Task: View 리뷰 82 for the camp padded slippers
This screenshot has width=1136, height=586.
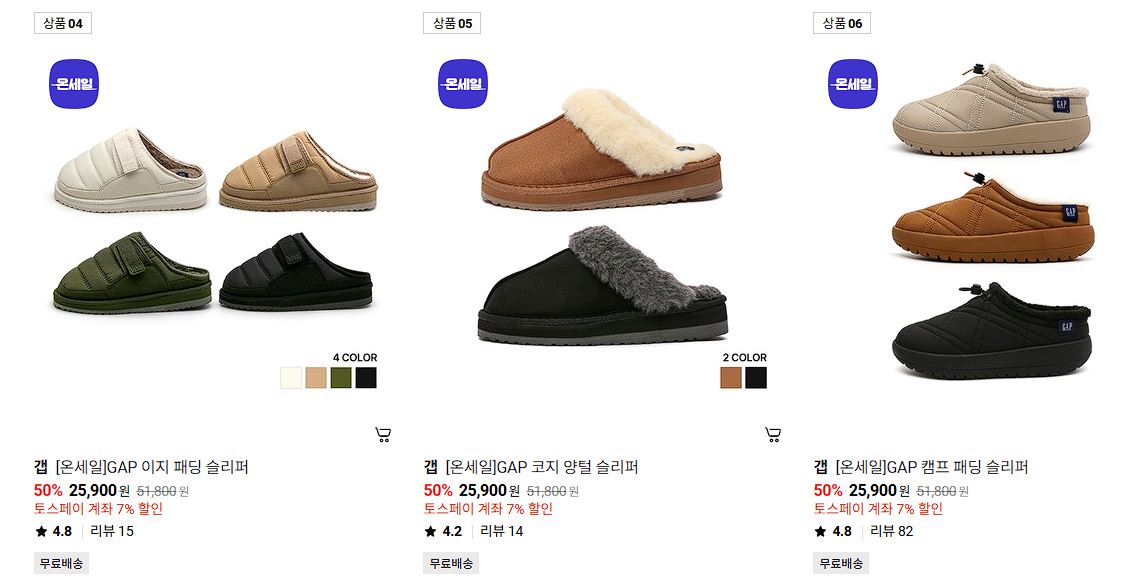Action: pyautogui.click(x=892, y=531)
